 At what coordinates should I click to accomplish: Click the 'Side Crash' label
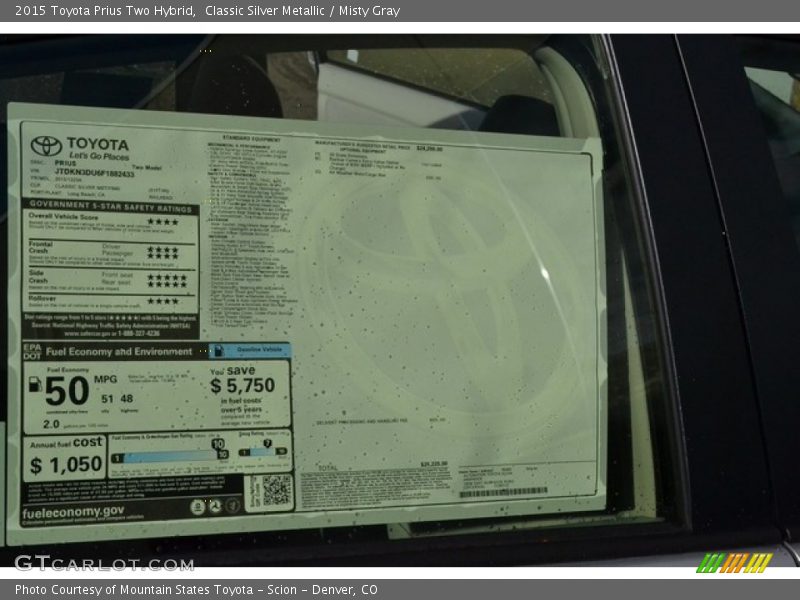(x=38, y=277)
